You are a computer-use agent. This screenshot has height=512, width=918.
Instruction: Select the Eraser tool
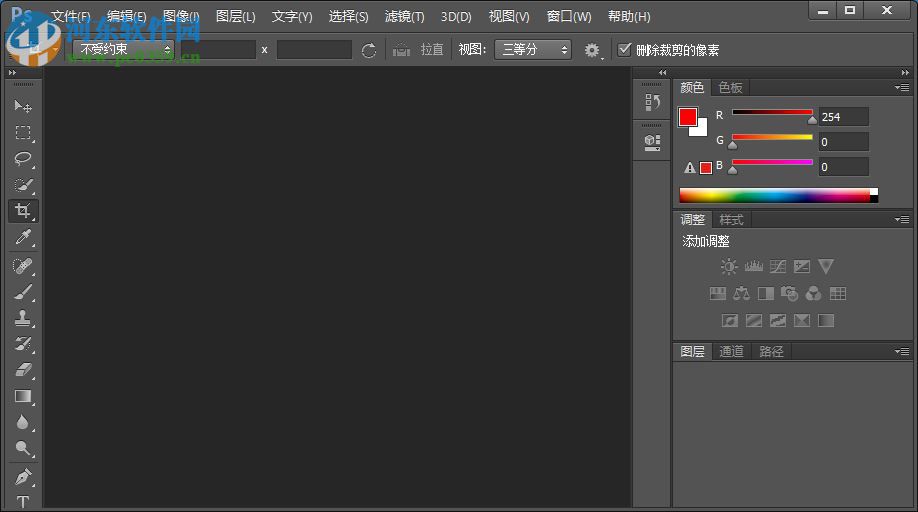pyautogui.click(x=23, y=370)
